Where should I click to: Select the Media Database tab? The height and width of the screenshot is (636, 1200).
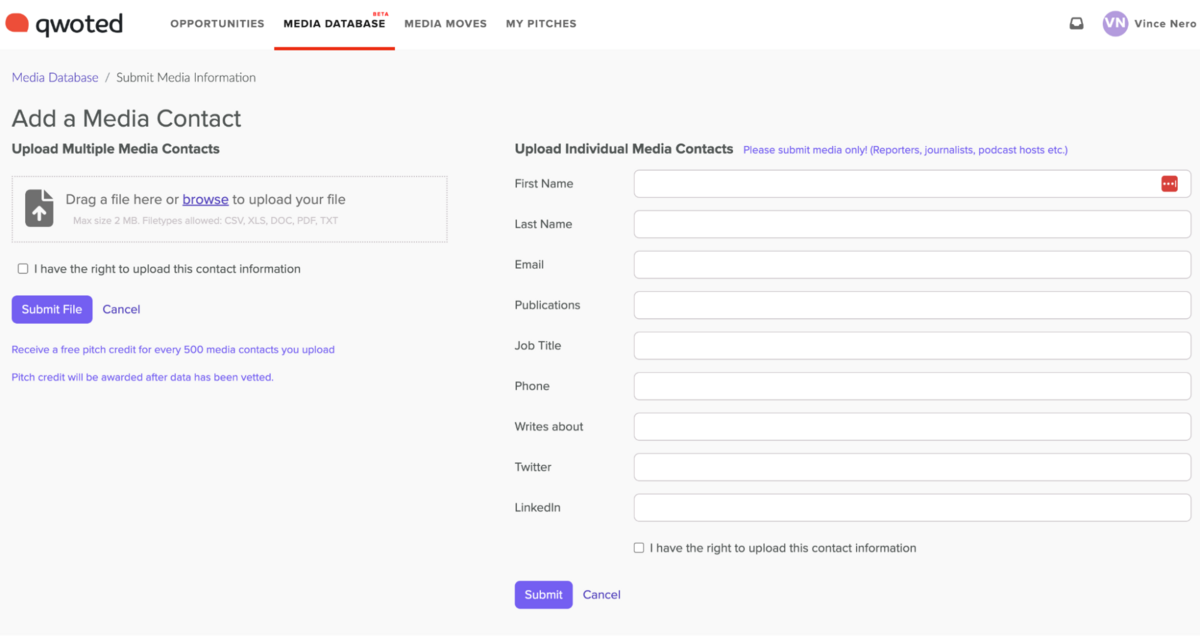click(x=334, y=24)
